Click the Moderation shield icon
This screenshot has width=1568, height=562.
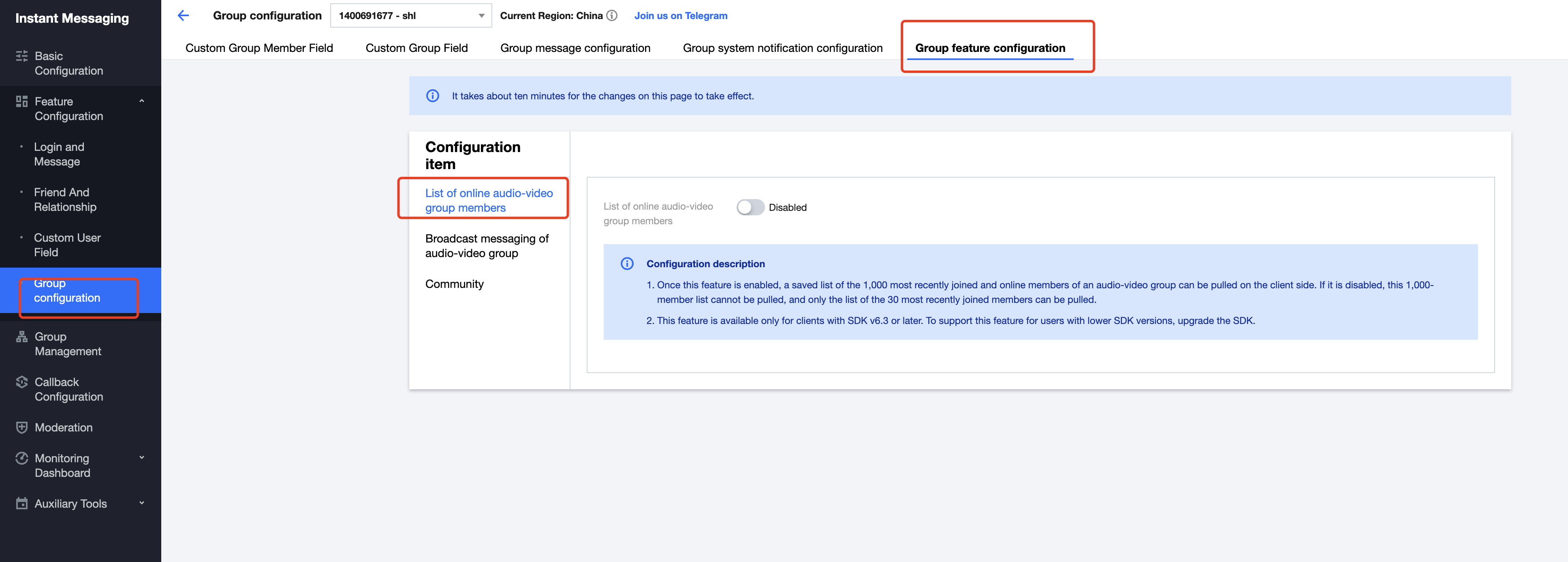[x=22, y=427]
